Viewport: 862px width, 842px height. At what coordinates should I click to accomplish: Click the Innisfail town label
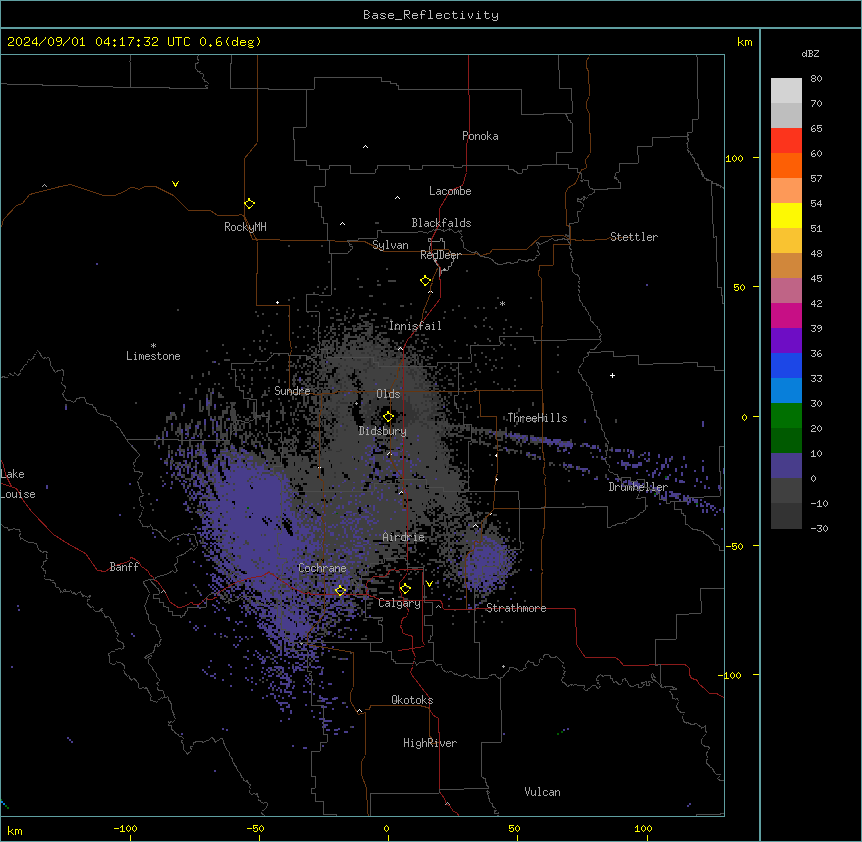click(415, 326)
